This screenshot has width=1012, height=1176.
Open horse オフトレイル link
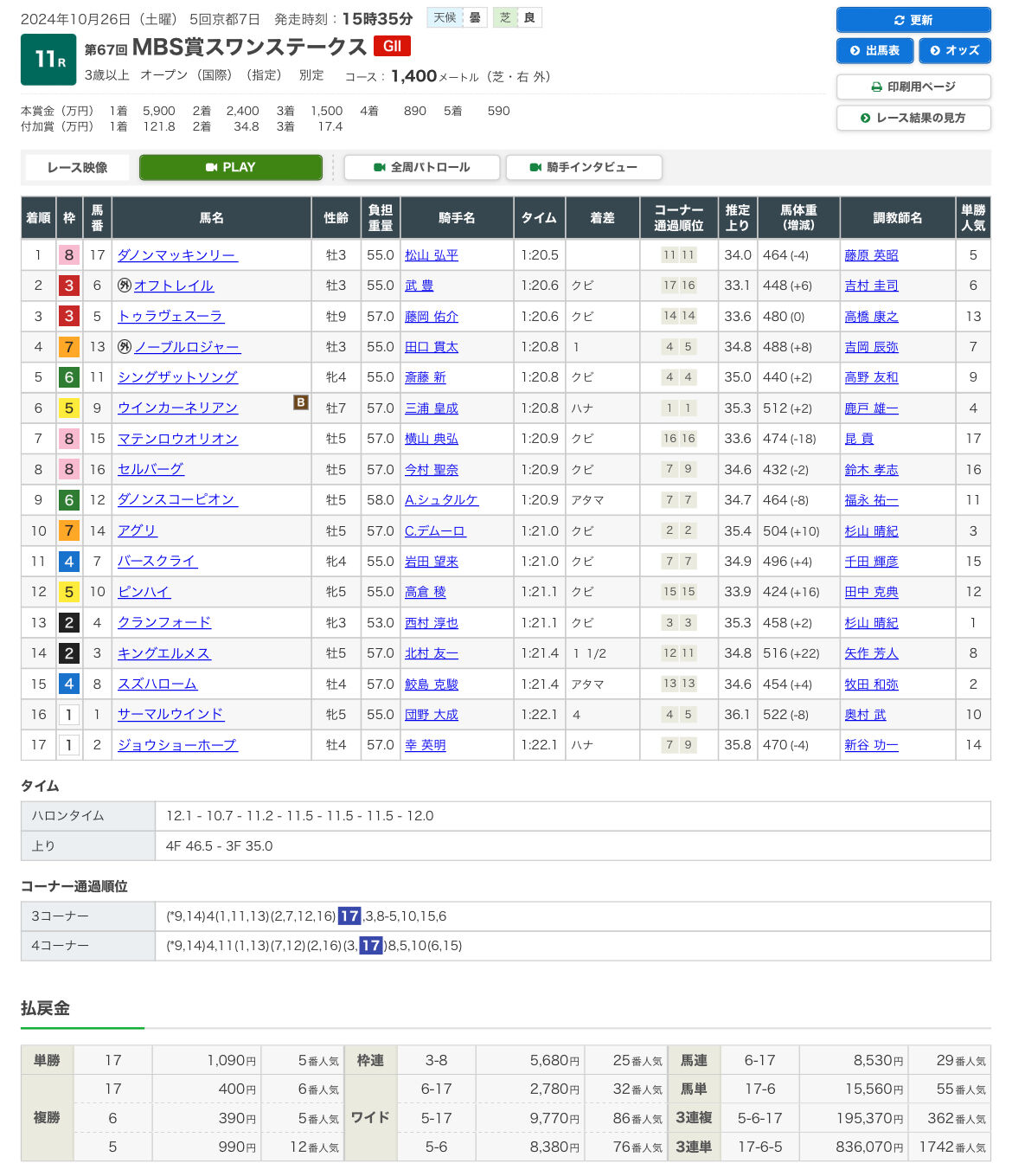click(x=174, y=286)
